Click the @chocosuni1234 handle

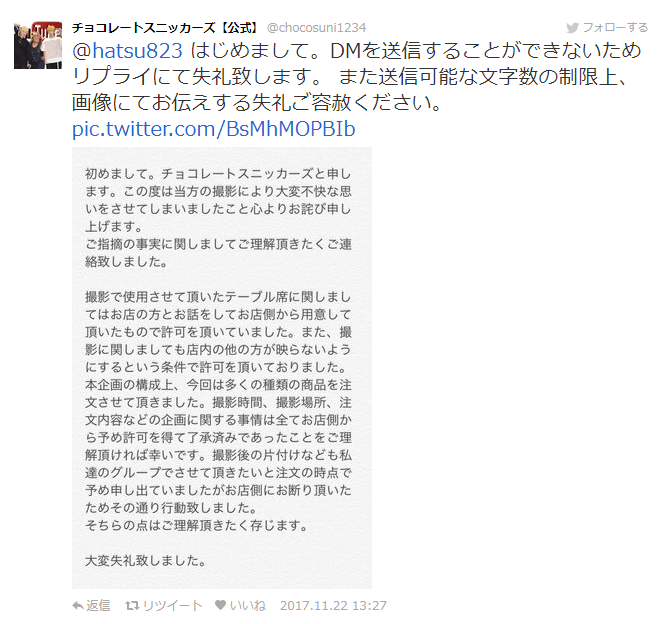(316, 28)
